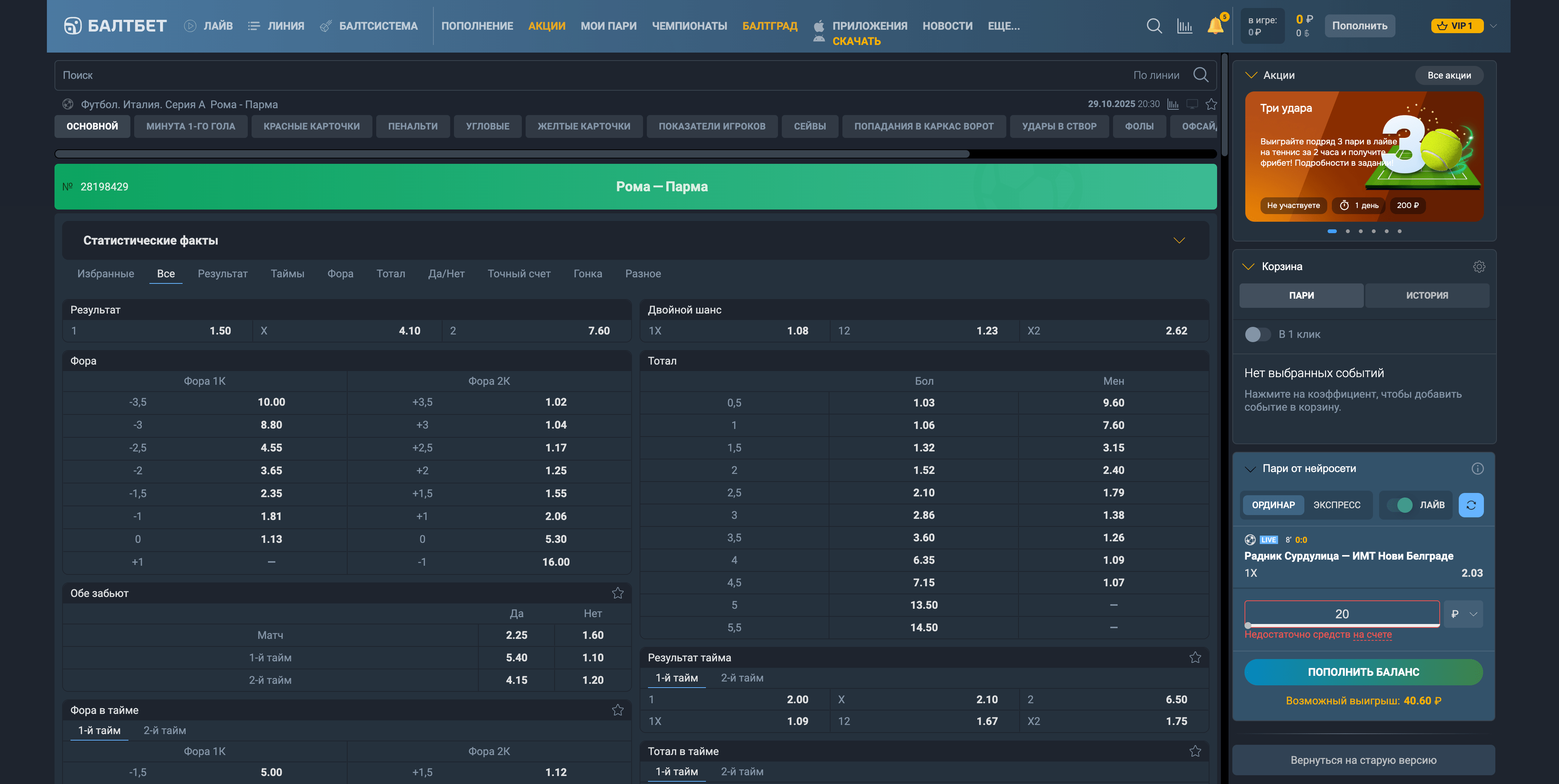This screenshot has width=1559, height=784.
Task: Click ПОПОЛНИТЬ БАЛАНС button
Action: [1363, 672]
